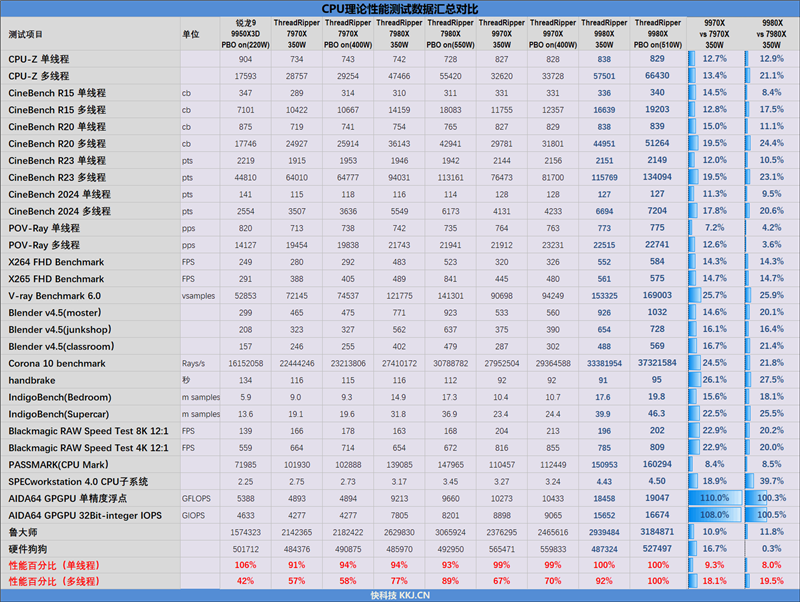The width and height of the screenshot is (800, 602).
Task: Click value 527497 in 硬件狗狗 row
Action: (657, 548)
